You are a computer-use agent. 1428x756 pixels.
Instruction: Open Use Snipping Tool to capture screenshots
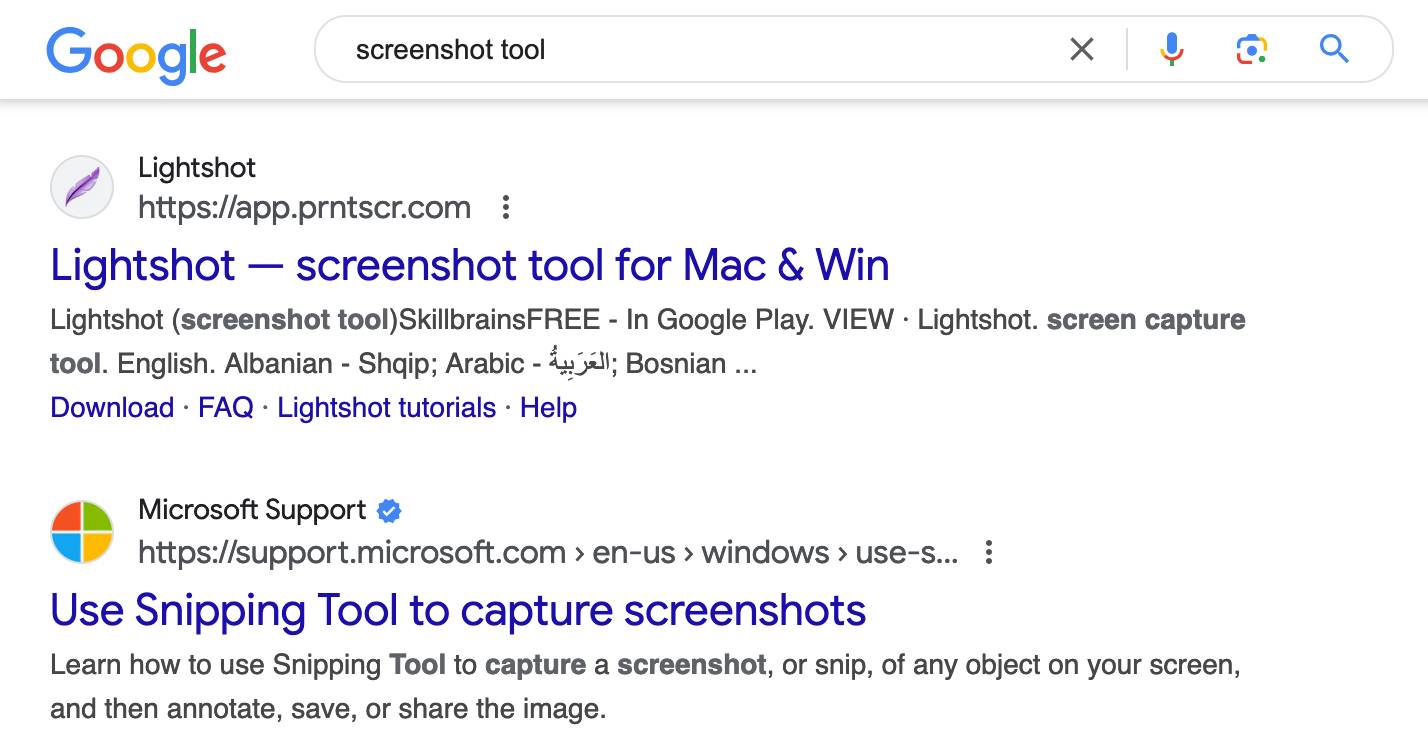pyautogui.click(x=458, y=610)
